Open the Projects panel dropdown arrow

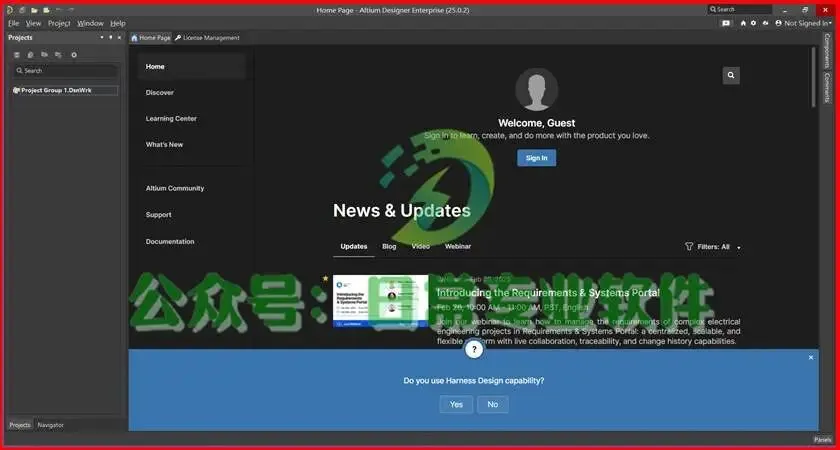click(102, 38)
